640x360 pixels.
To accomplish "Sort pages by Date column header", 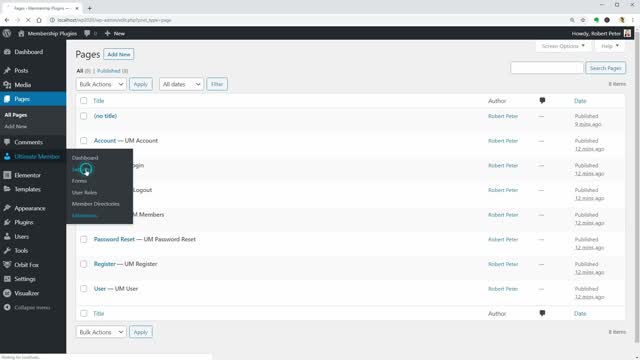I will [x=580, y=101].
